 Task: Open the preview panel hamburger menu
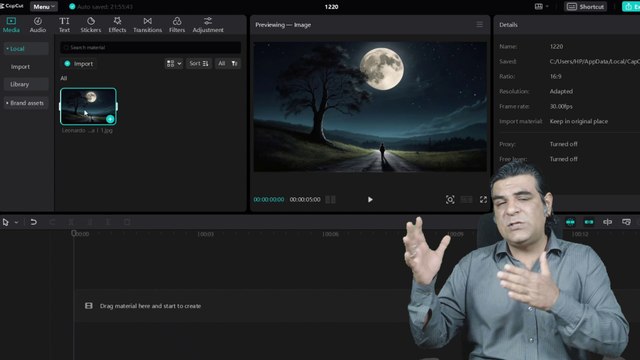tap(480, 24)
